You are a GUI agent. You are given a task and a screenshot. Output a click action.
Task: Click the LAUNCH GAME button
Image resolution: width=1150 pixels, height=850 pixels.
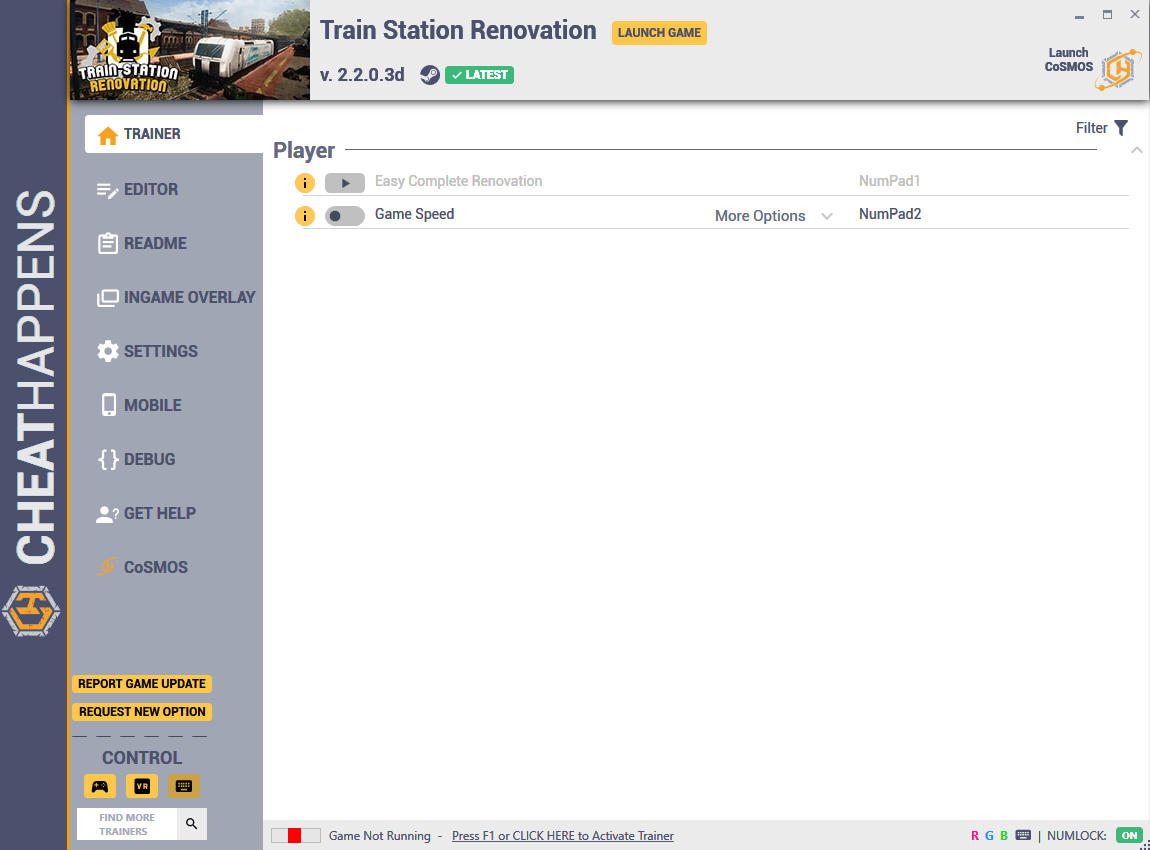point(659,33)
